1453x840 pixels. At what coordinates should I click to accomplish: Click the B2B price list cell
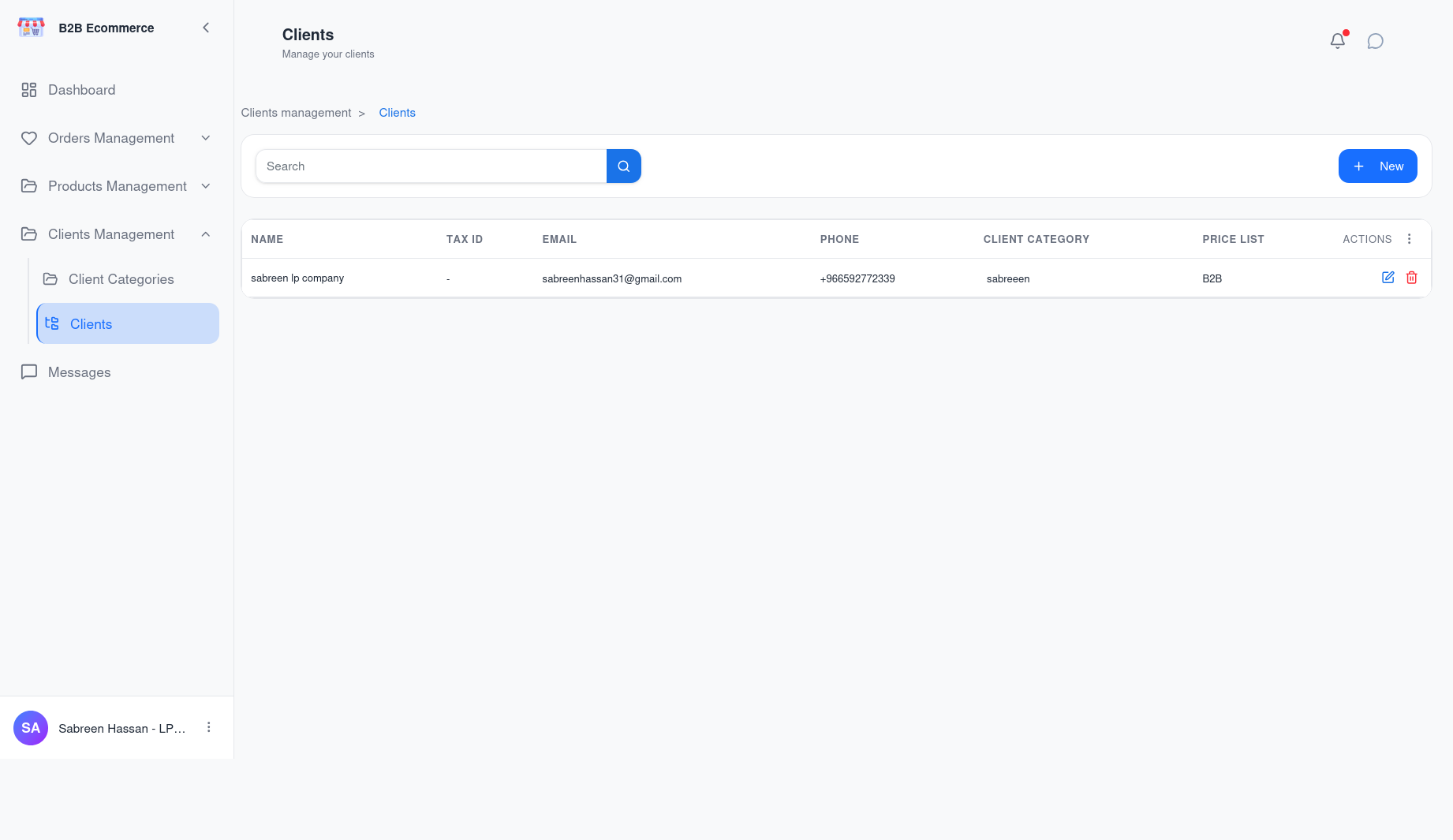(1212, 278)
